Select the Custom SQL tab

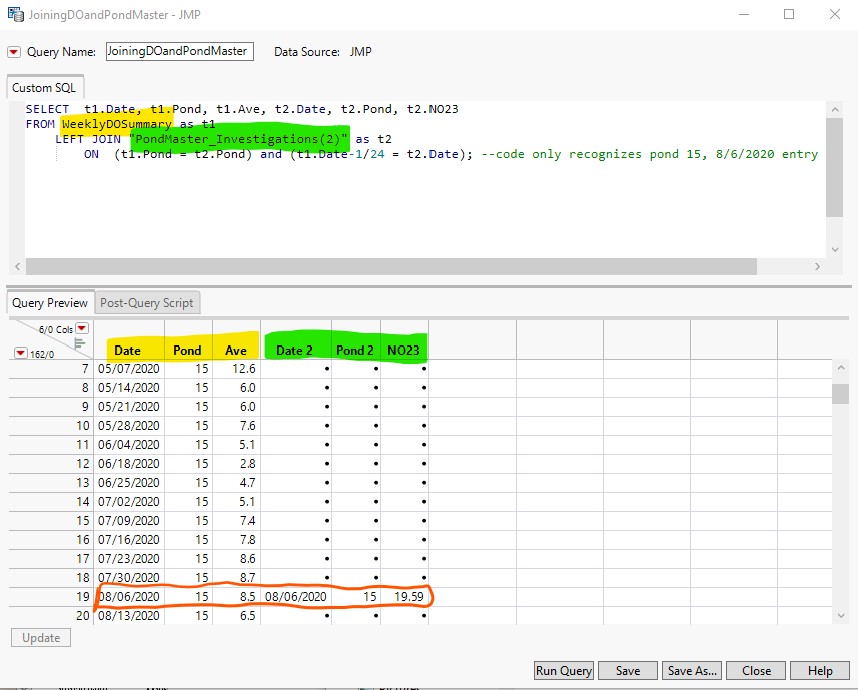pos(44,88)
